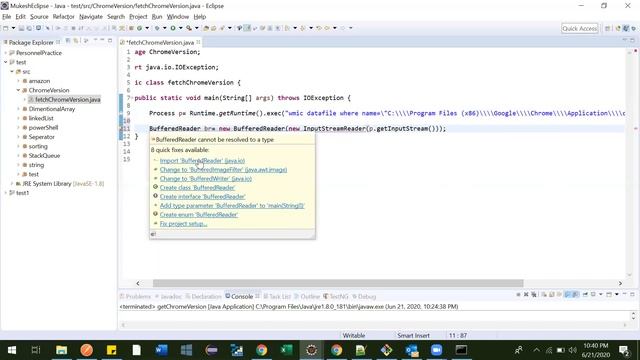The image size is (640, 360).
Task: Click Fix project setup... quick fix
Action: (183, 224)
